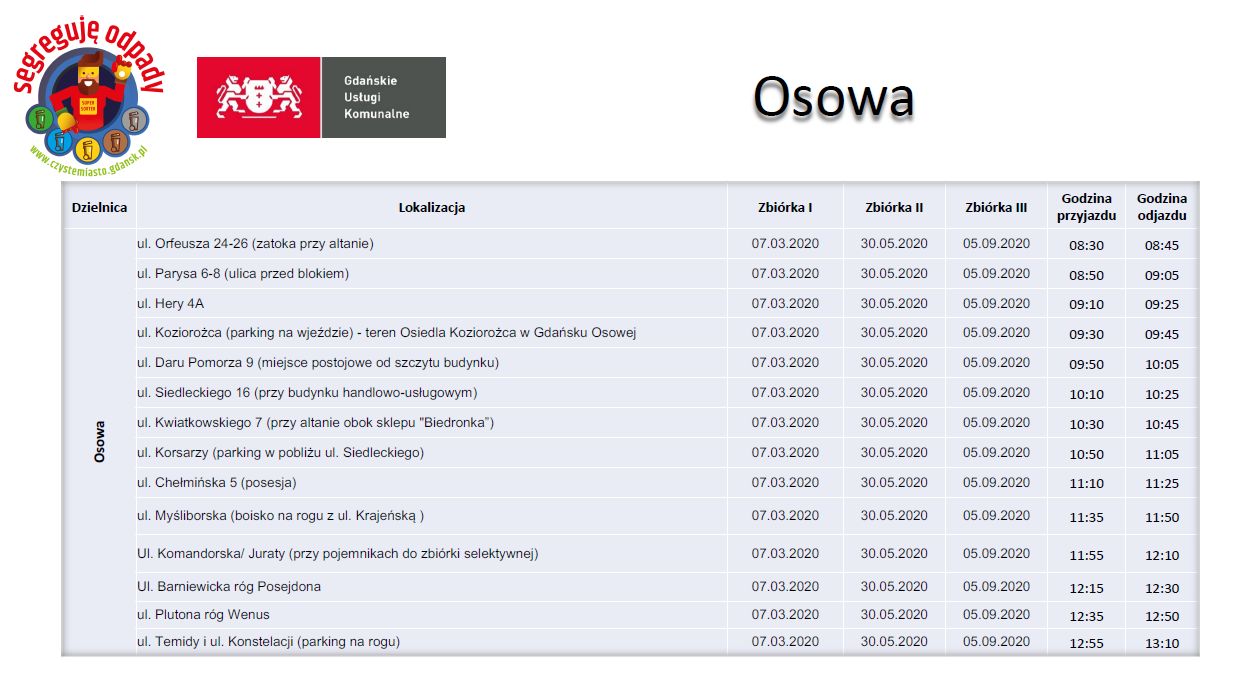The image size is (1257, 695).
Task: Select the Zbiórka I column header
Action: click(x=785, y=208)
